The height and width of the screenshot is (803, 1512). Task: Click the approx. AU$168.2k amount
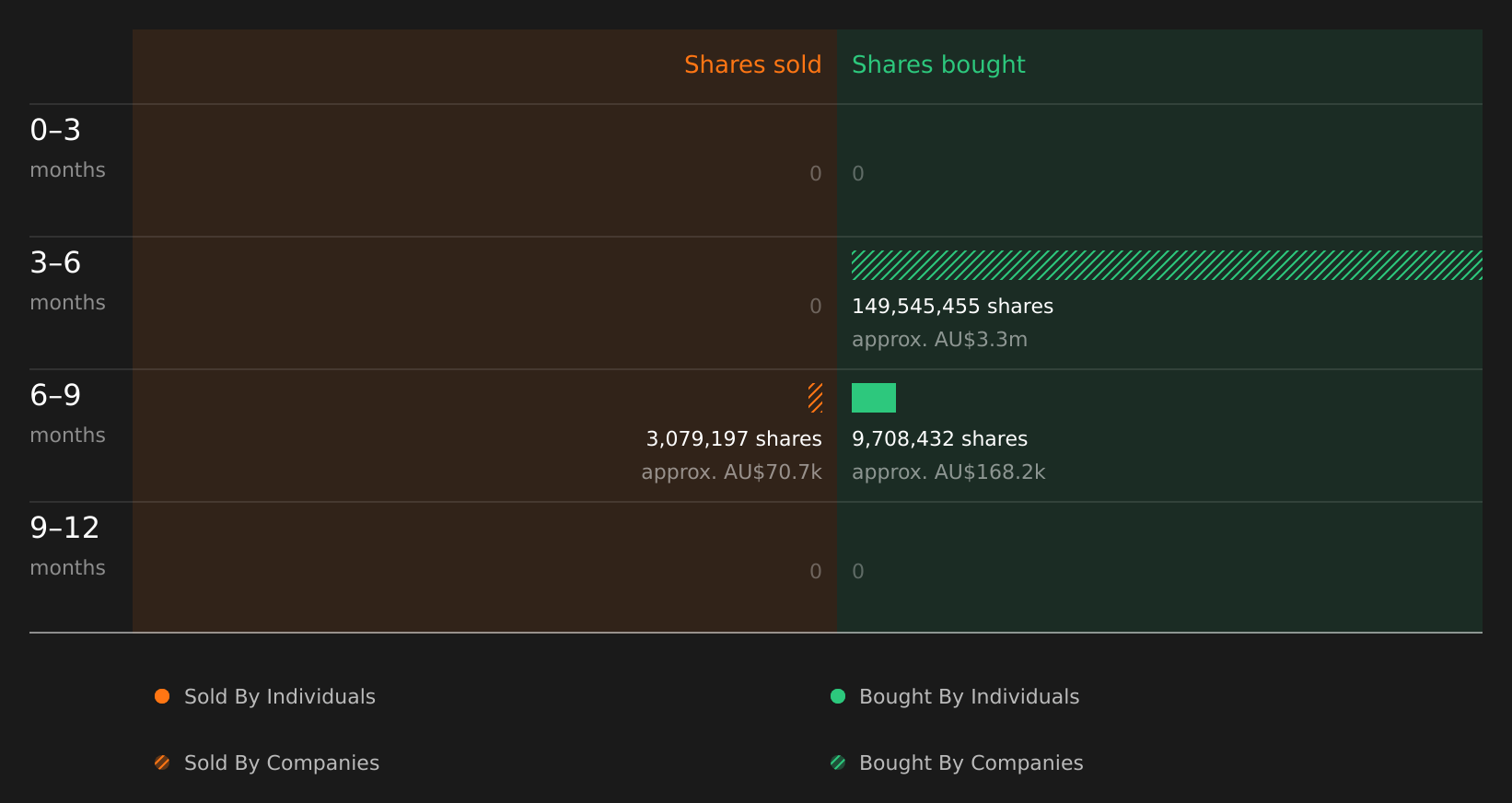(x=948, y=472)
